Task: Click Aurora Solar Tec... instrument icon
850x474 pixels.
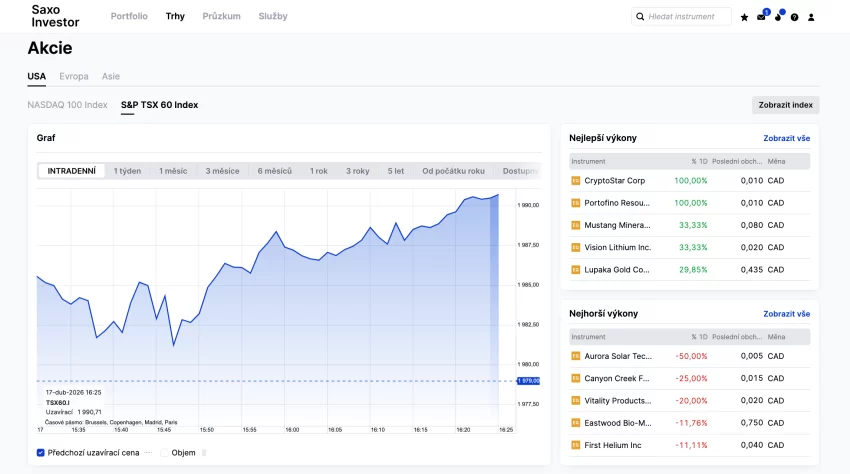Action: pyautogui.click(x=576, y=356)
